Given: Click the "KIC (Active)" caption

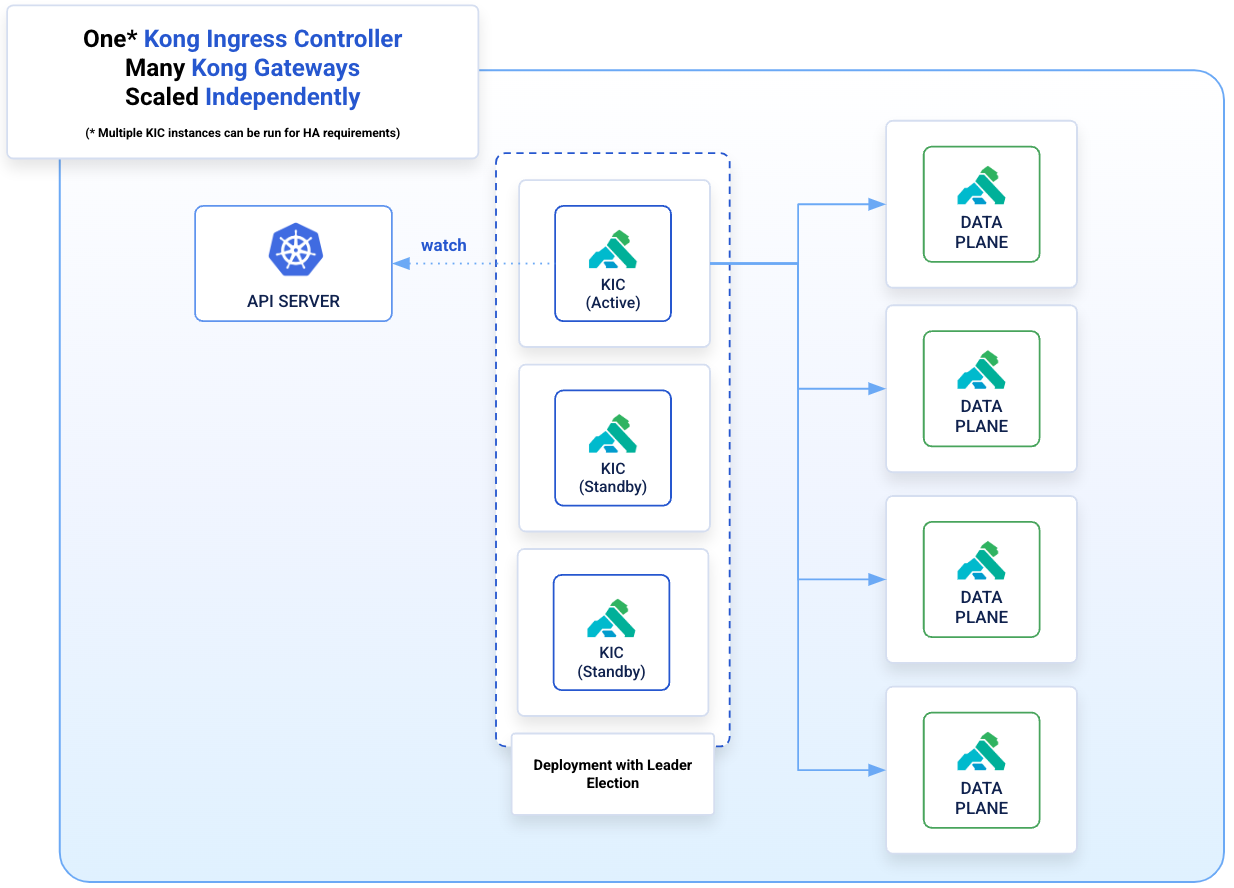Looking at the screenshot, I should [613, 293].
